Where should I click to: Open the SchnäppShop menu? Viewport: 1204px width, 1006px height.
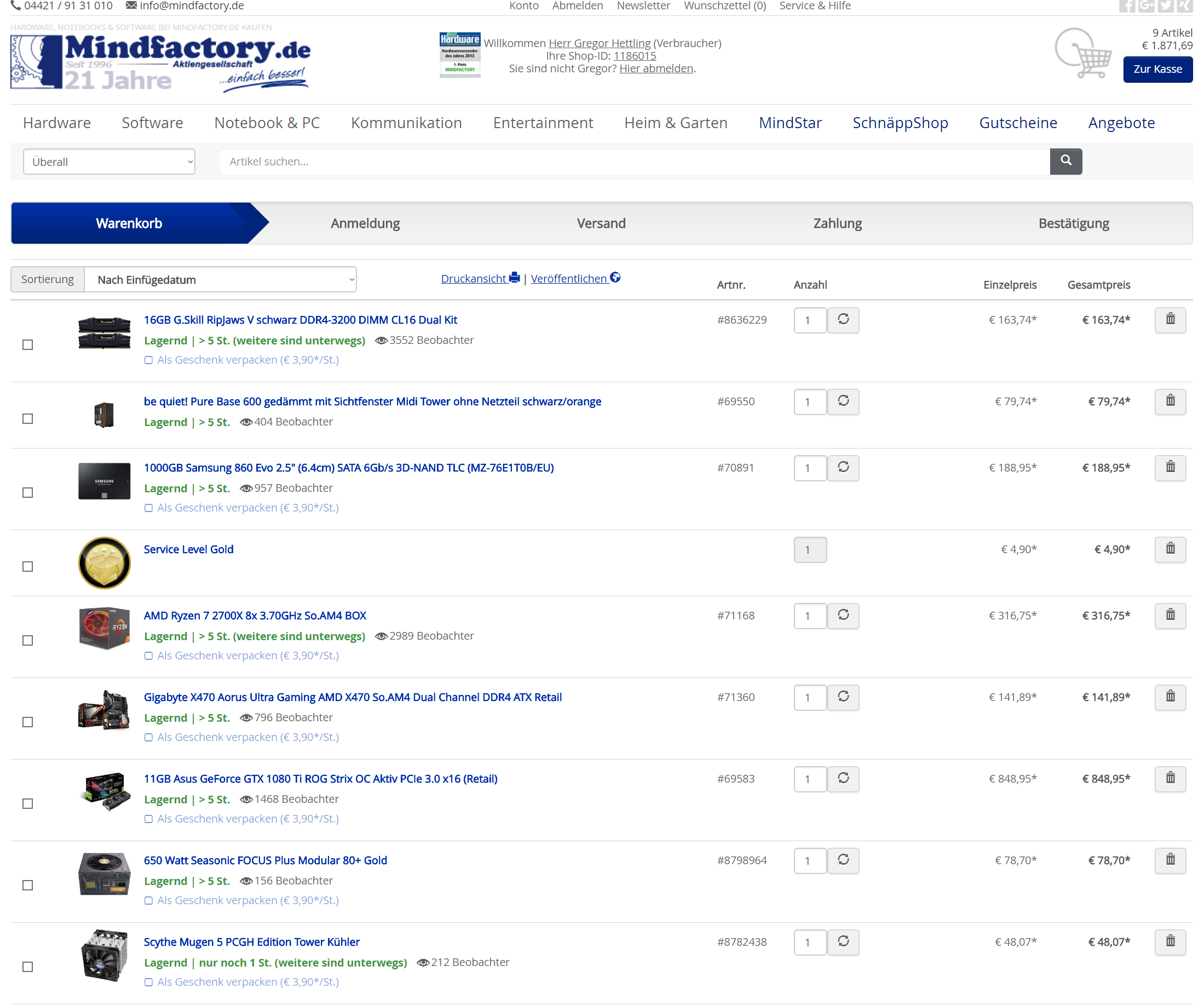pos(900,123)
